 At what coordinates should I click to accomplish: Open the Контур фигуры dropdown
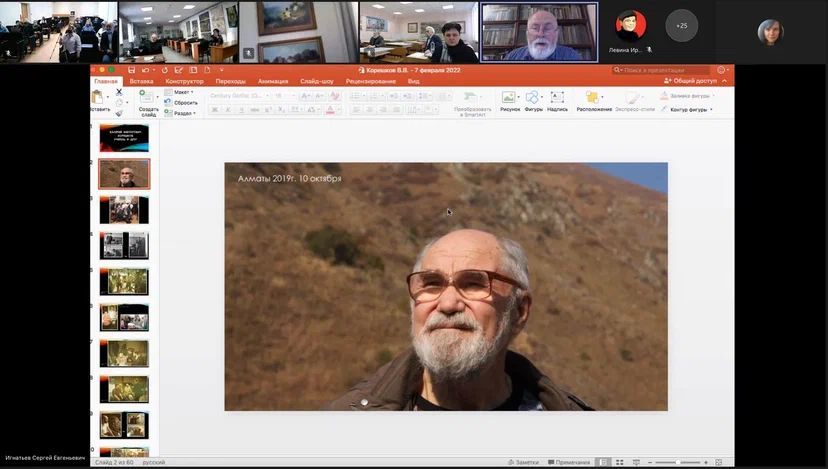(x=691, y=109)
